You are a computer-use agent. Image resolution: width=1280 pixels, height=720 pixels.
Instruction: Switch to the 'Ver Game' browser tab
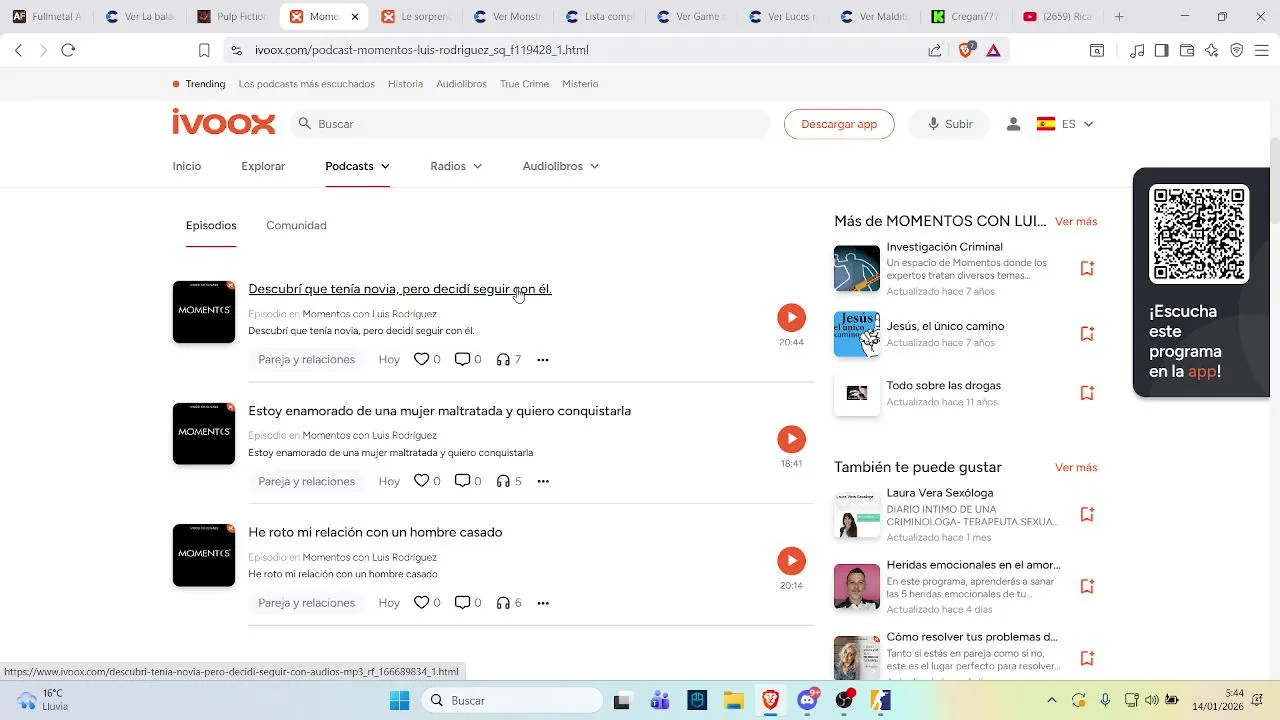pyautogui.click(x=694, y=16)
